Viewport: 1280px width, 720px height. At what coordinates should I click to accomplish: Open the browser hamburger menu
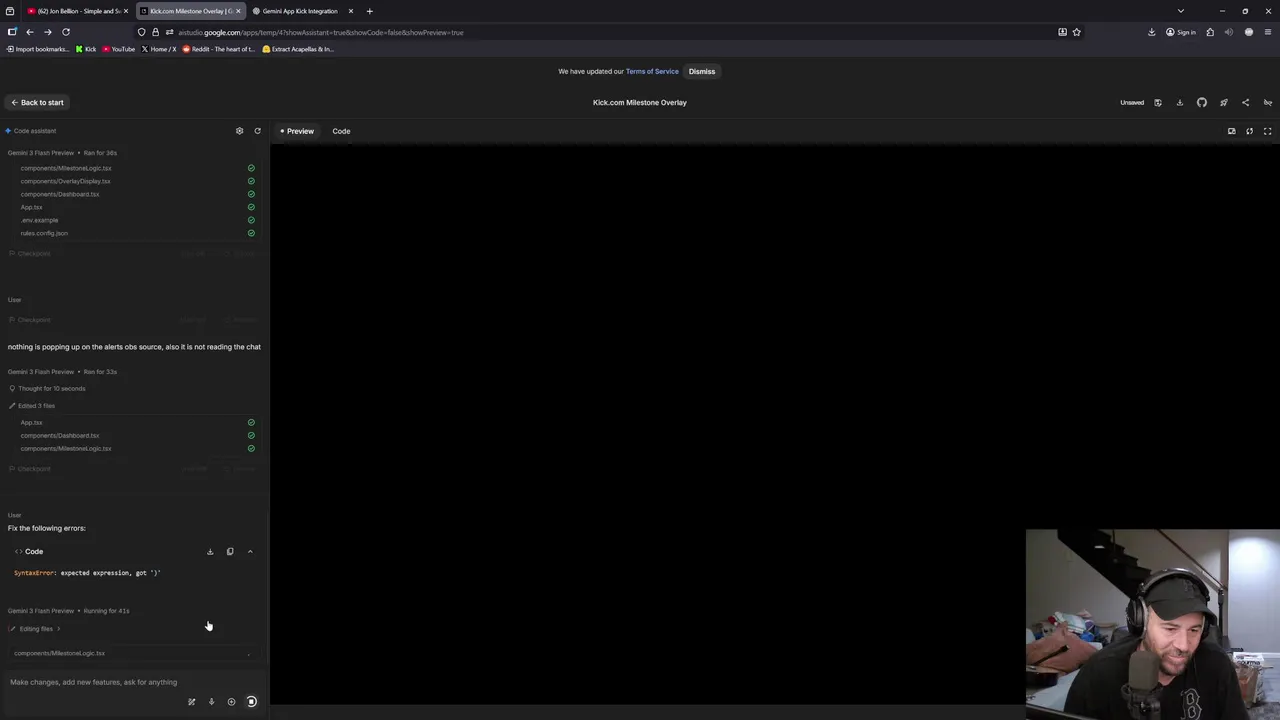[x=1267, y=32]
